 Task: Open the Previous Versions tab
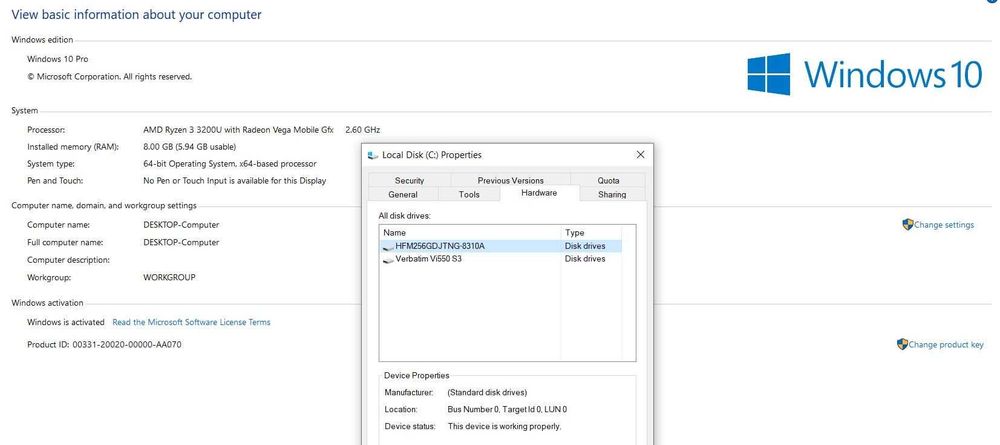510,180
